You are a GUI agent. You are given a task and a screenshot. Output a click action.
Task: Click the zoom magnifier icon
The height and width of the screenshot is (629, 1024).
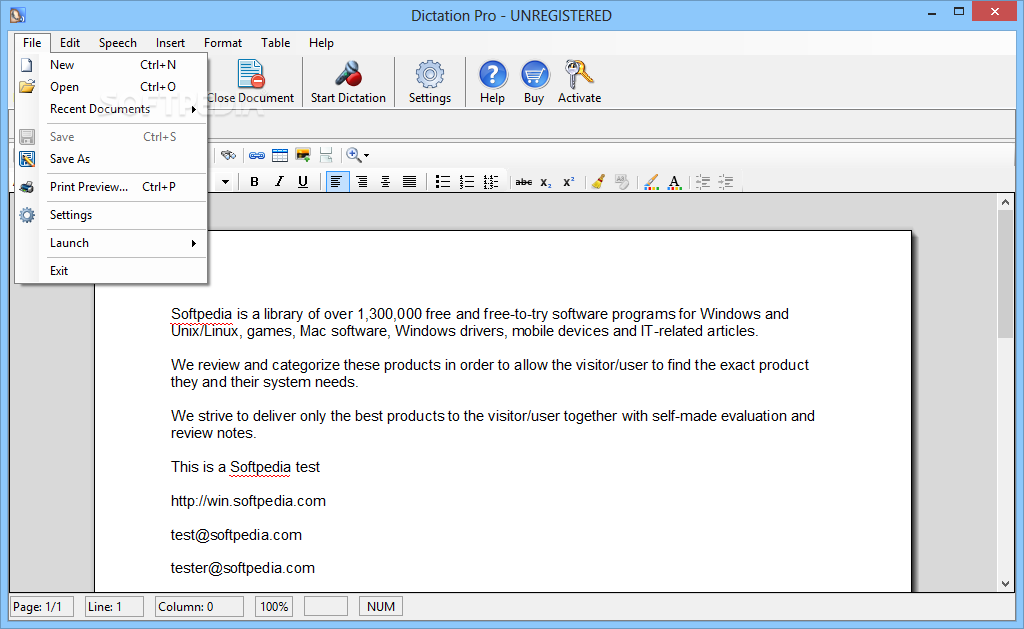click(353, 155)
